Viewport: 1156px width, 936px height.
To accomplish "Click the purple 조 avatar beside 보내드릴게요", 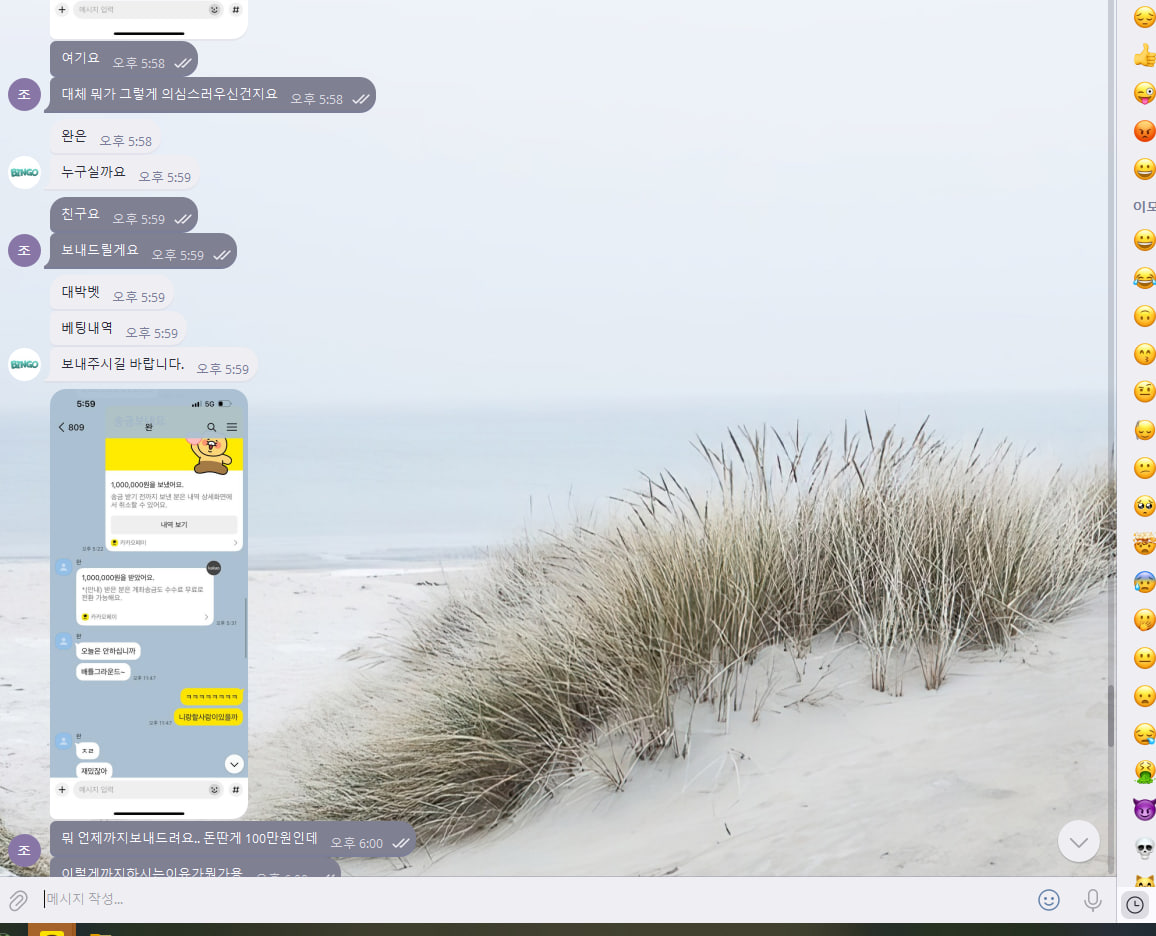I will pyautogui.click(x=24, y=251).
